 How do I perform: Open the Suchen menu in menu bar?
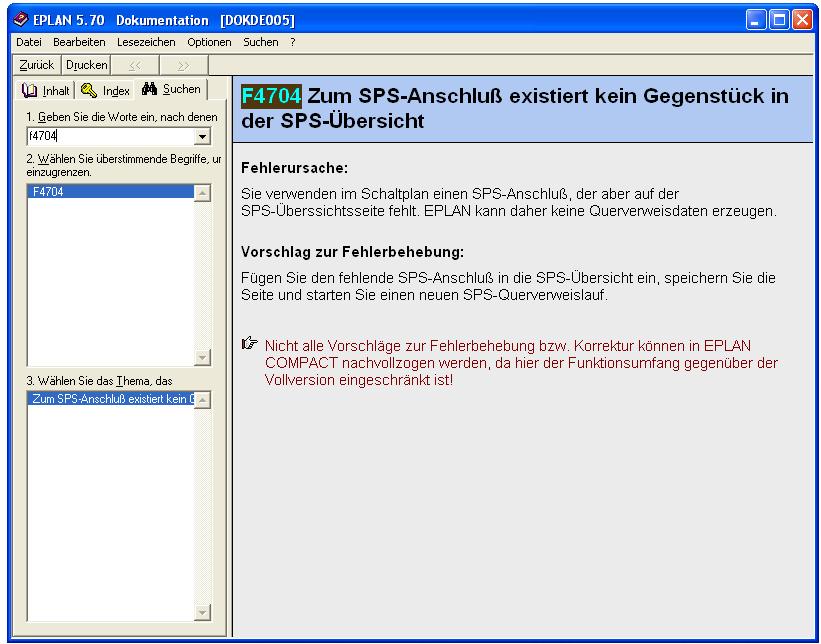(260, 42)
